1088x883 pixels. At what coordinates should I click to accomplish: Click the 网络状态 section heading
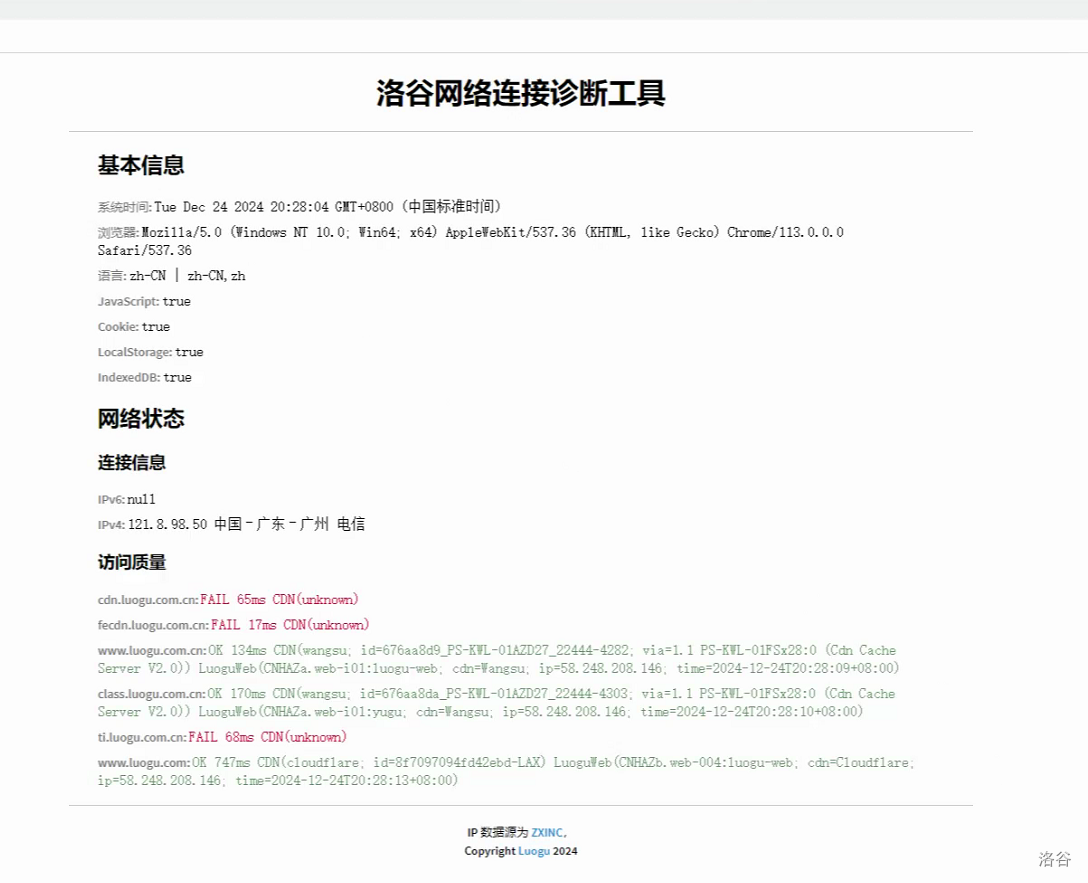141,418
